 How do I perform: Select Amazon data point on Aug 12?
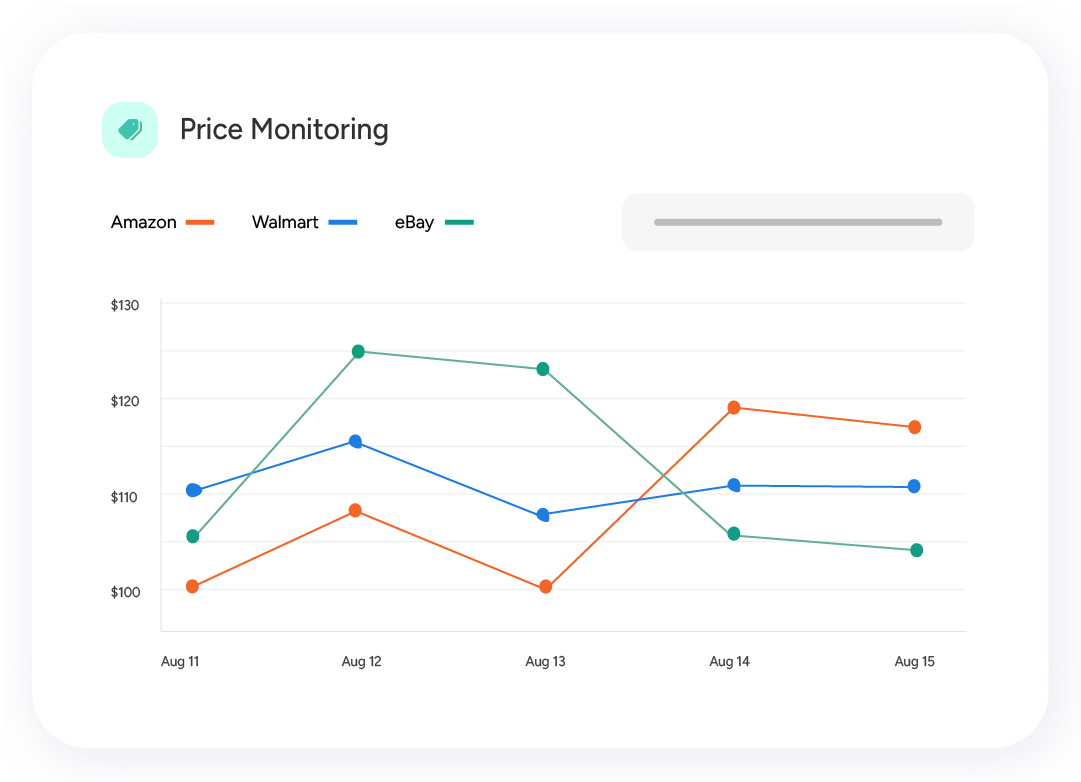pos(355,510)
